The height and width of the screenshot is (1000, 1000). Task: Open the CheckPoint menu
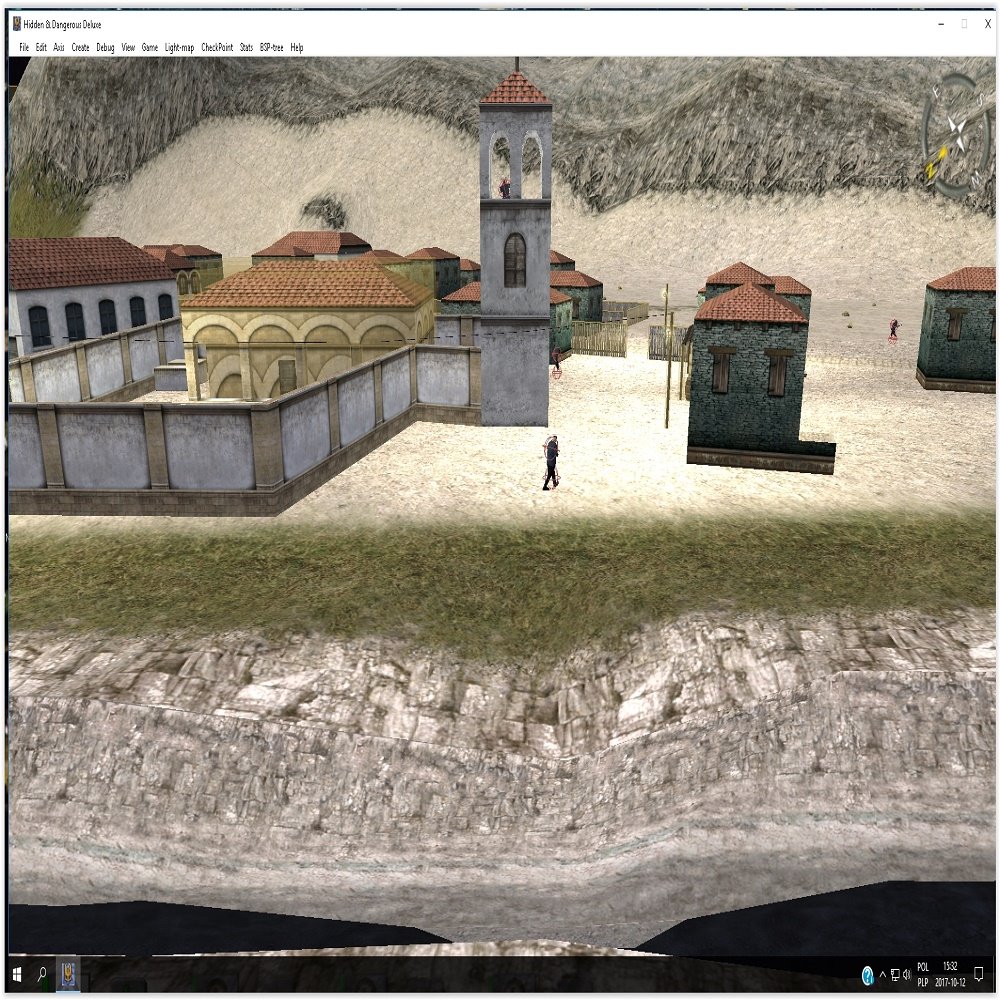(217, 47)
